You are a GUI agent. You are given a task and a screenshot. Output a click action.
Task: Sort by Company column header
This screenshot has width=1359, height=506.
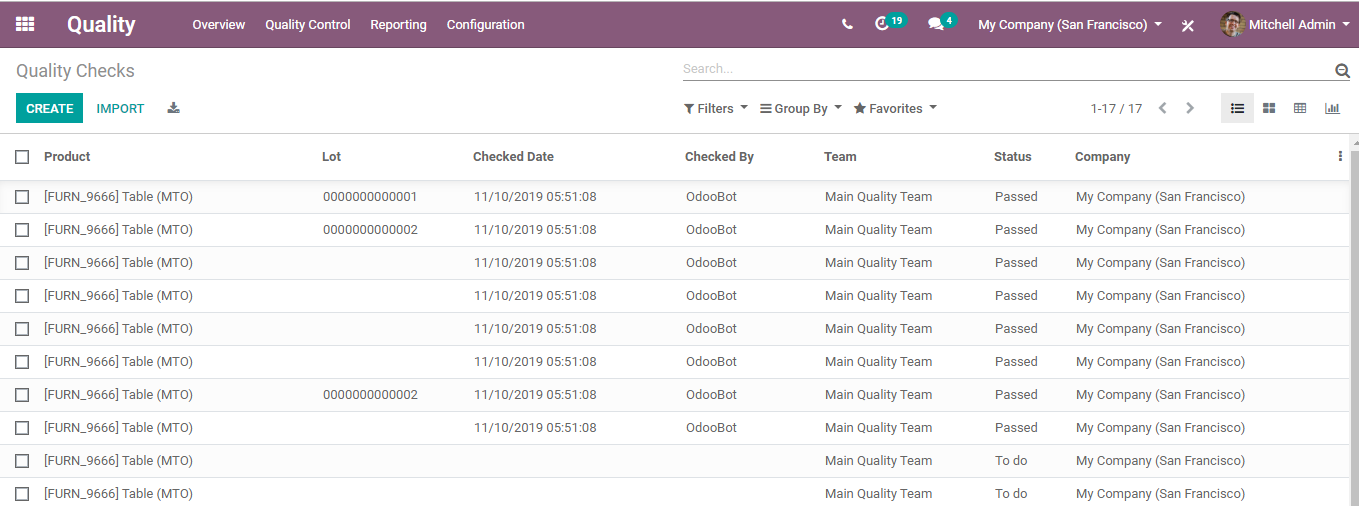[x=1102, y=157]
